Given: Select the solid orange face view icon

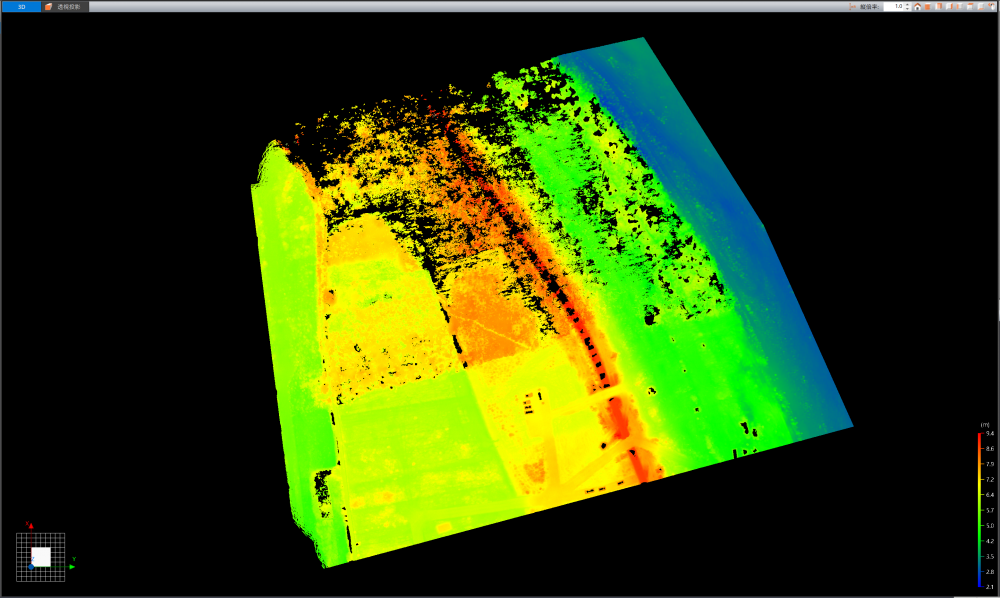Looking at the screenshot, I should point(928,6).
